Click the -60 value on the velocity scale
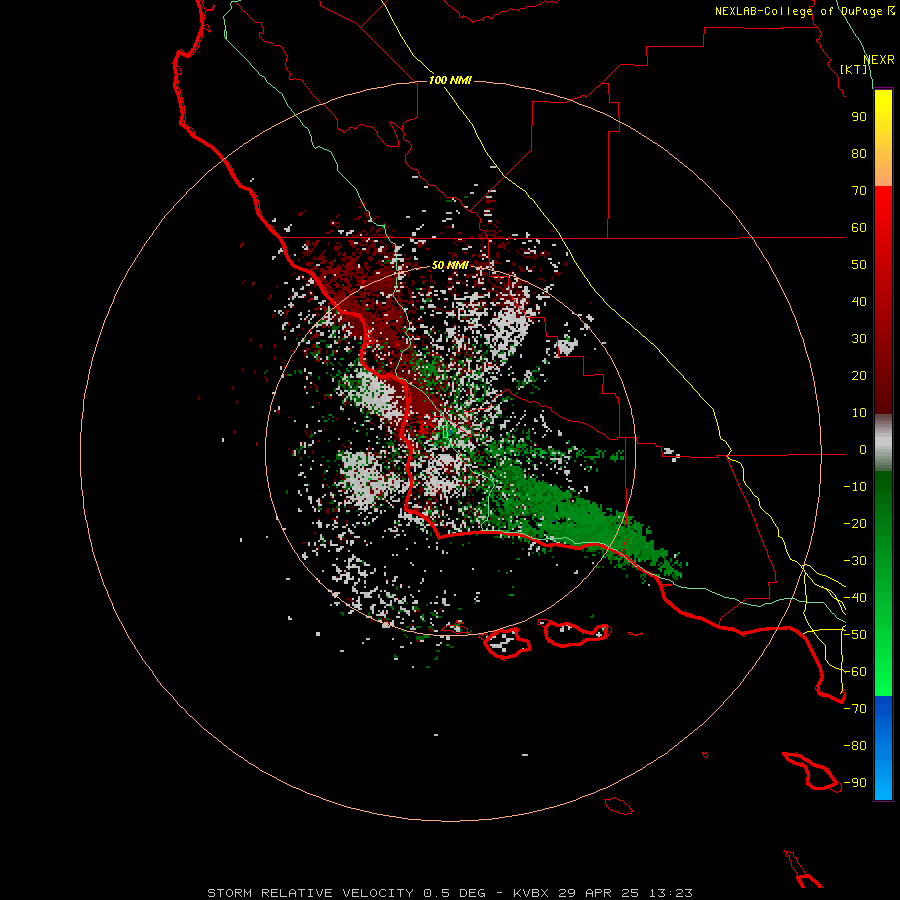 (855, 672)
